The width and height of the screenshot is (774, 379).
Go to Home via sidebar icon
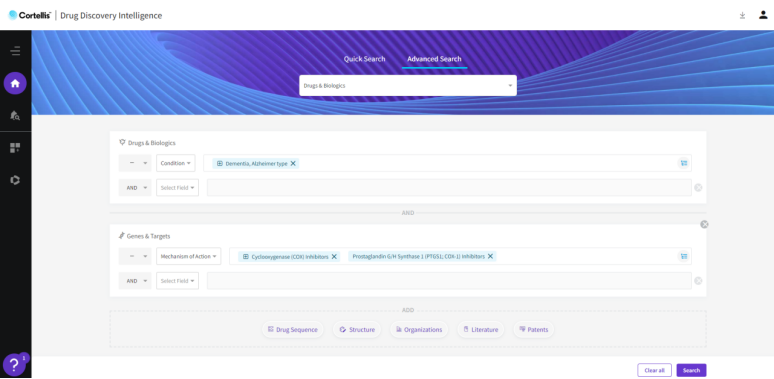[x=15, y=83]
